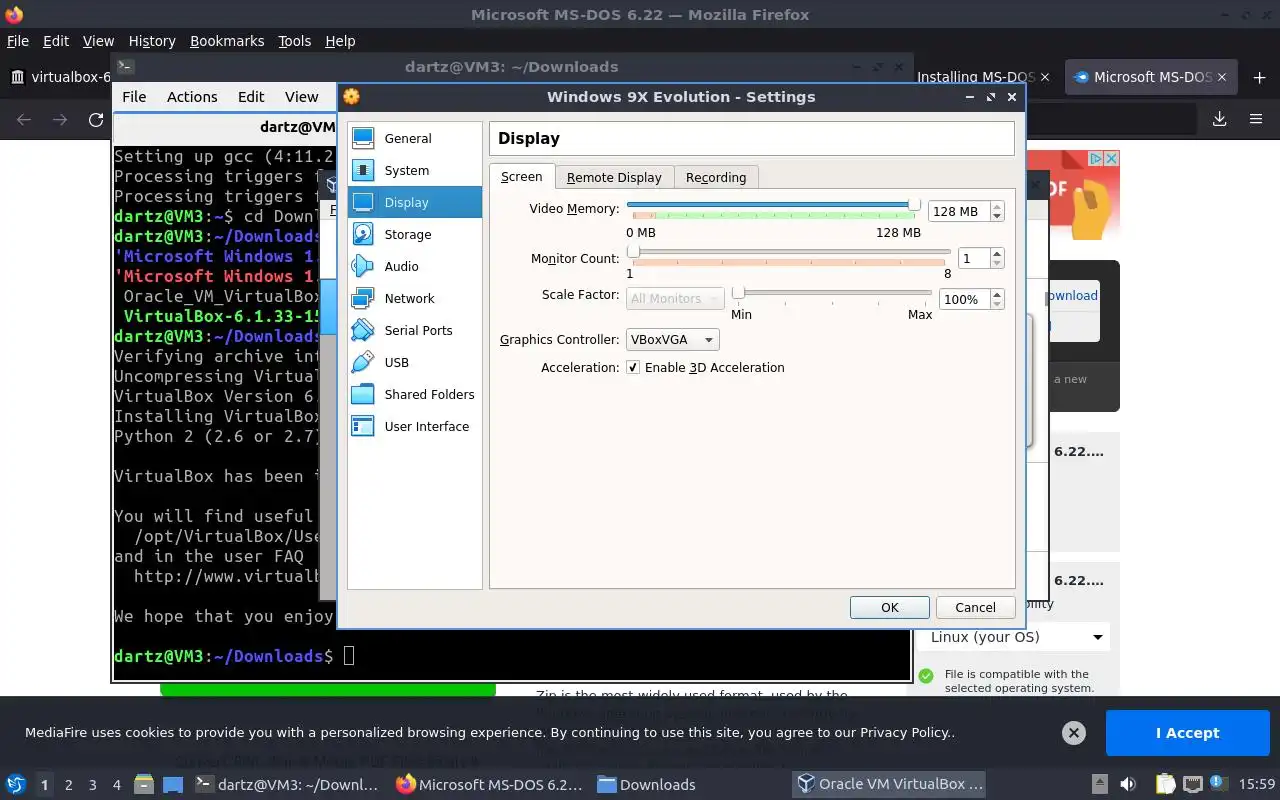Image resolution: width=1280 pixels, height=800 pixels.
Task: Open the taskbar file manager icon
Action: [142, 785]
